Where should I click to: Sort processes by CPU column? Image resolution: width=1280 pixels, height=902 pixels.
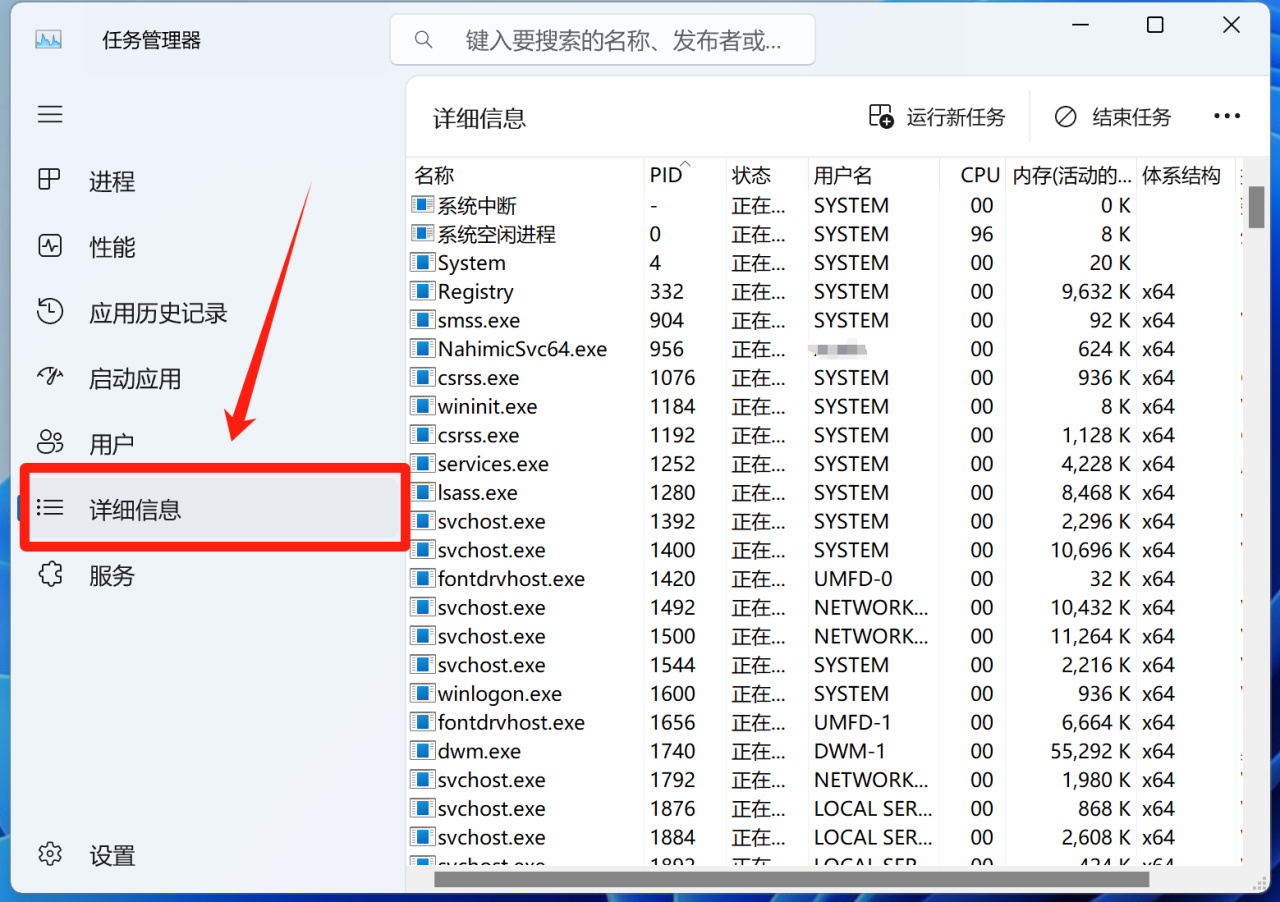click(x=978, y=174)
